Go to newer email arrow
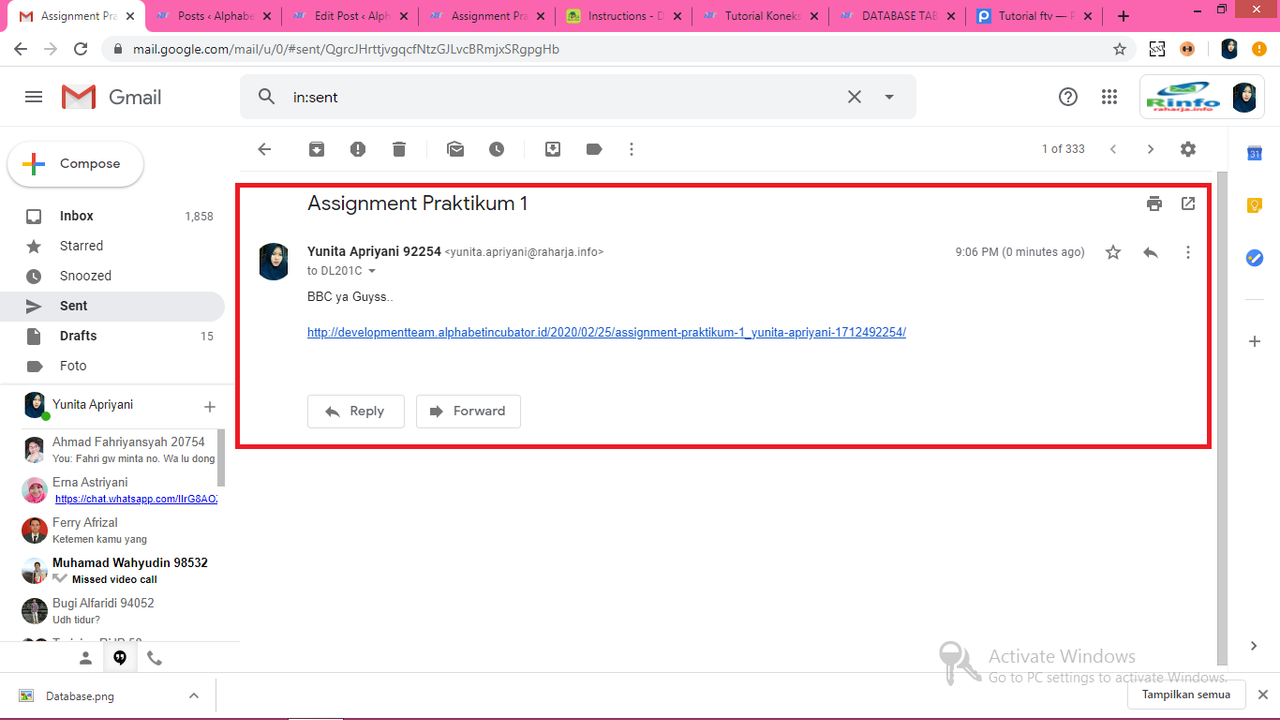The width and height of the screenshot is (1280, 720). click(x=1113, y=149)
